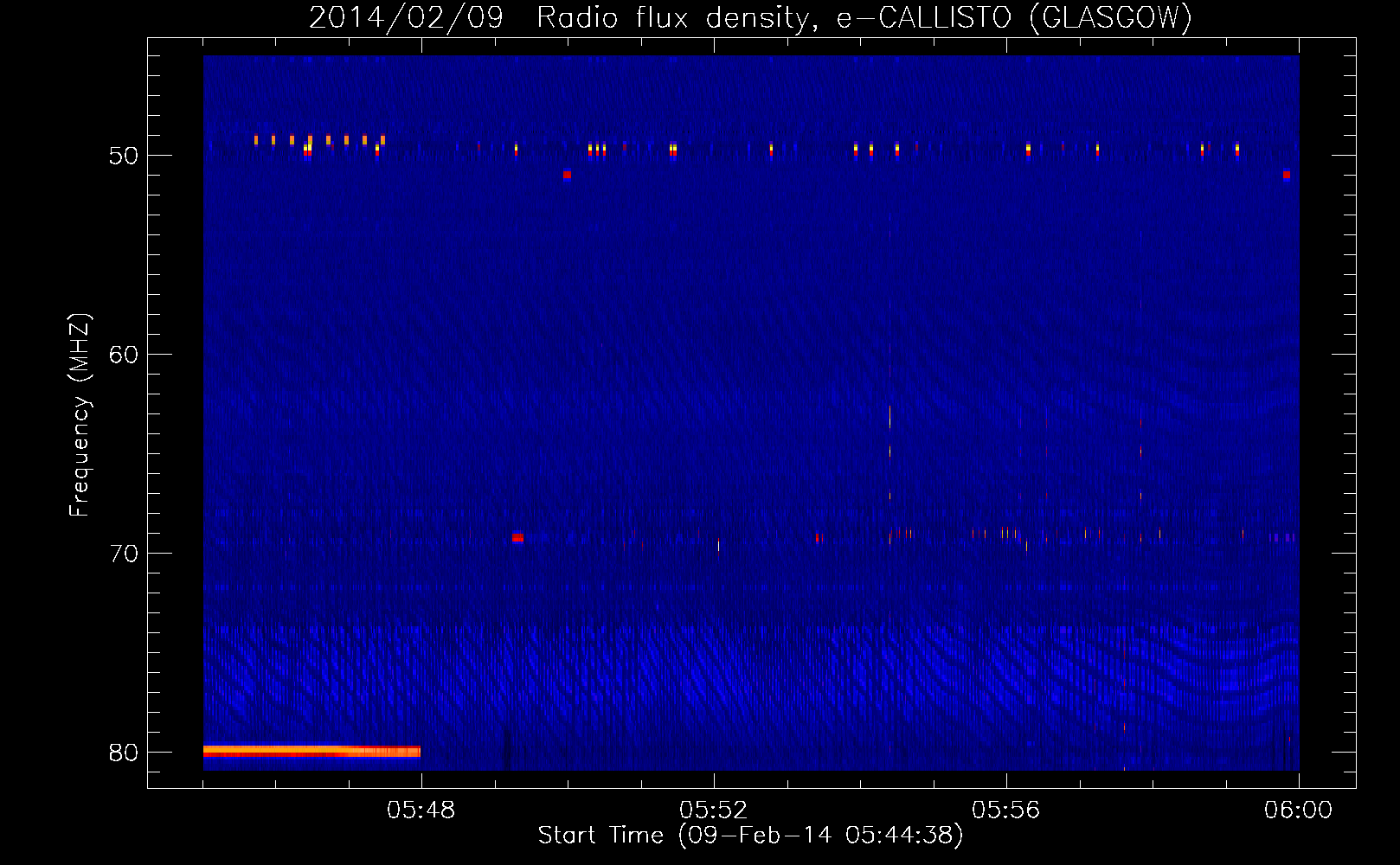Image resolution: width=1400 pixels, height=865 pixels.
Task: Click the 05:52 time tick label
Action: [714, 811]
